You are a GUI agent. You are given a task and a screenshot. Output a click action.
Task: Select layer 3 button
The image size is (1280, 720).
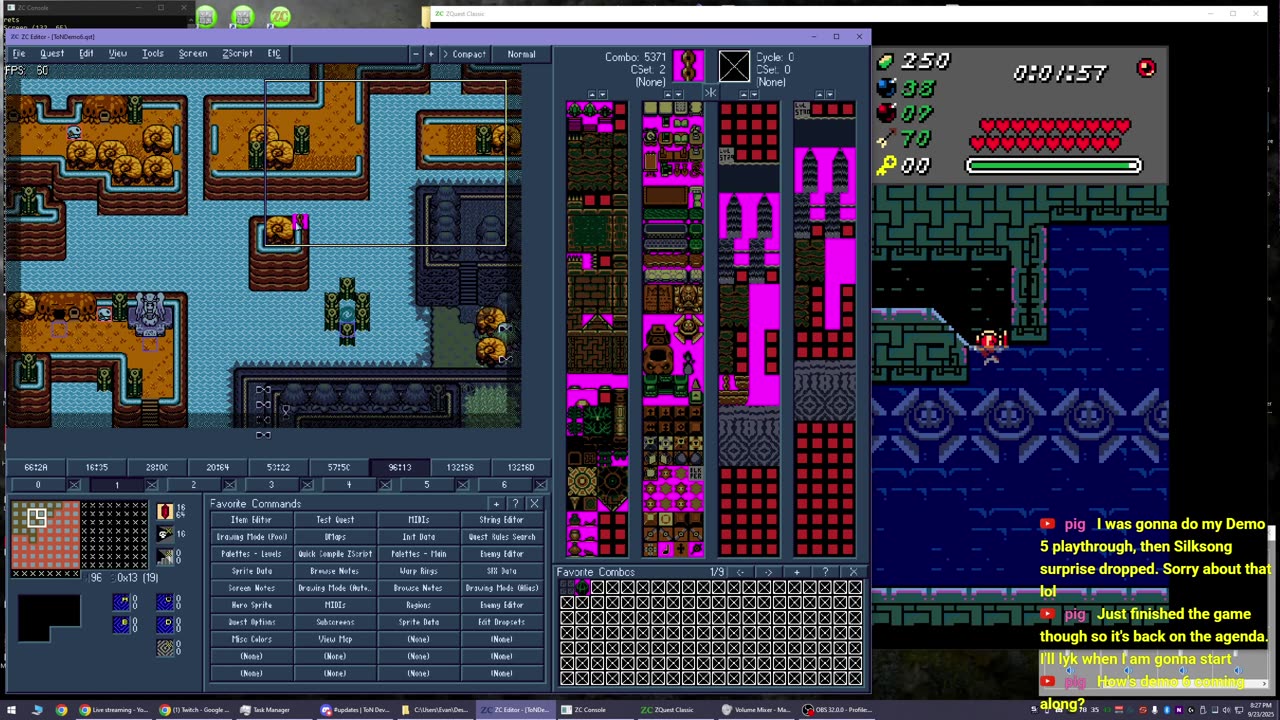(x=270, y=485)
